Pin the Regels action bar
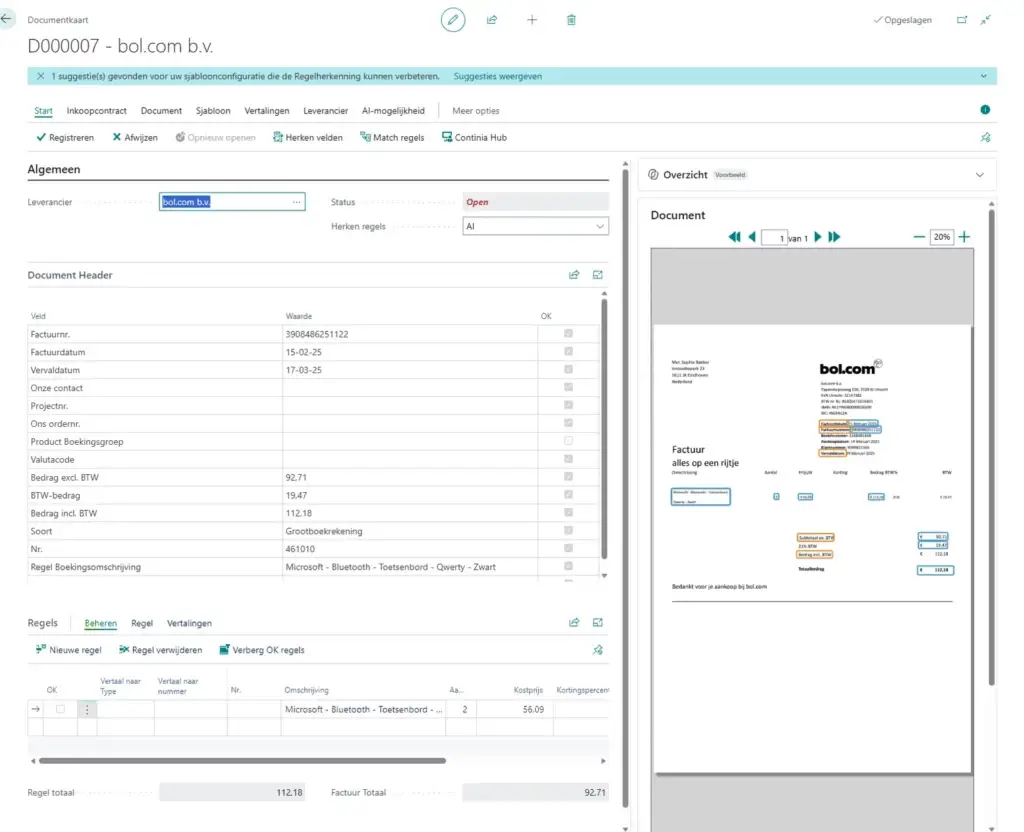This screenshot has height=832, width=1024. [598, 650]
